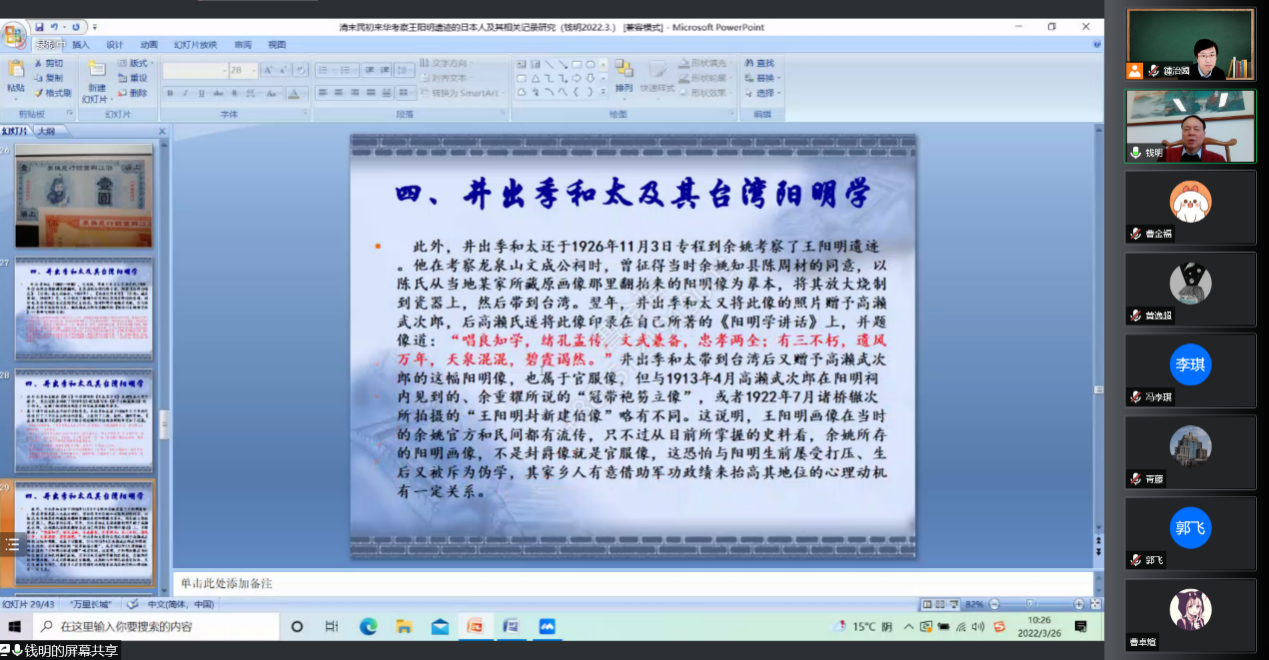Expand the font size dropdown
This screenshot has height=660, width=1269.
coord(252,70)
